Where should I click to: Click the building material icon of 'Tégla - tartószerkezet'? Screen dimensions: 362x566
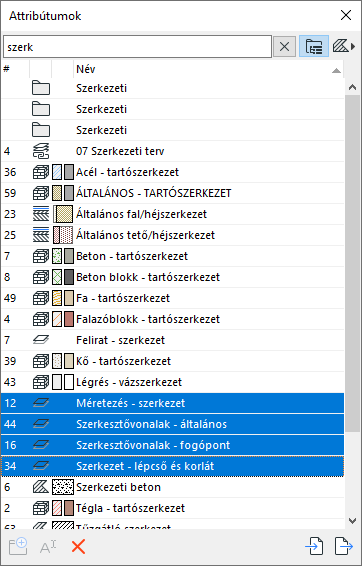coord(40,508)
